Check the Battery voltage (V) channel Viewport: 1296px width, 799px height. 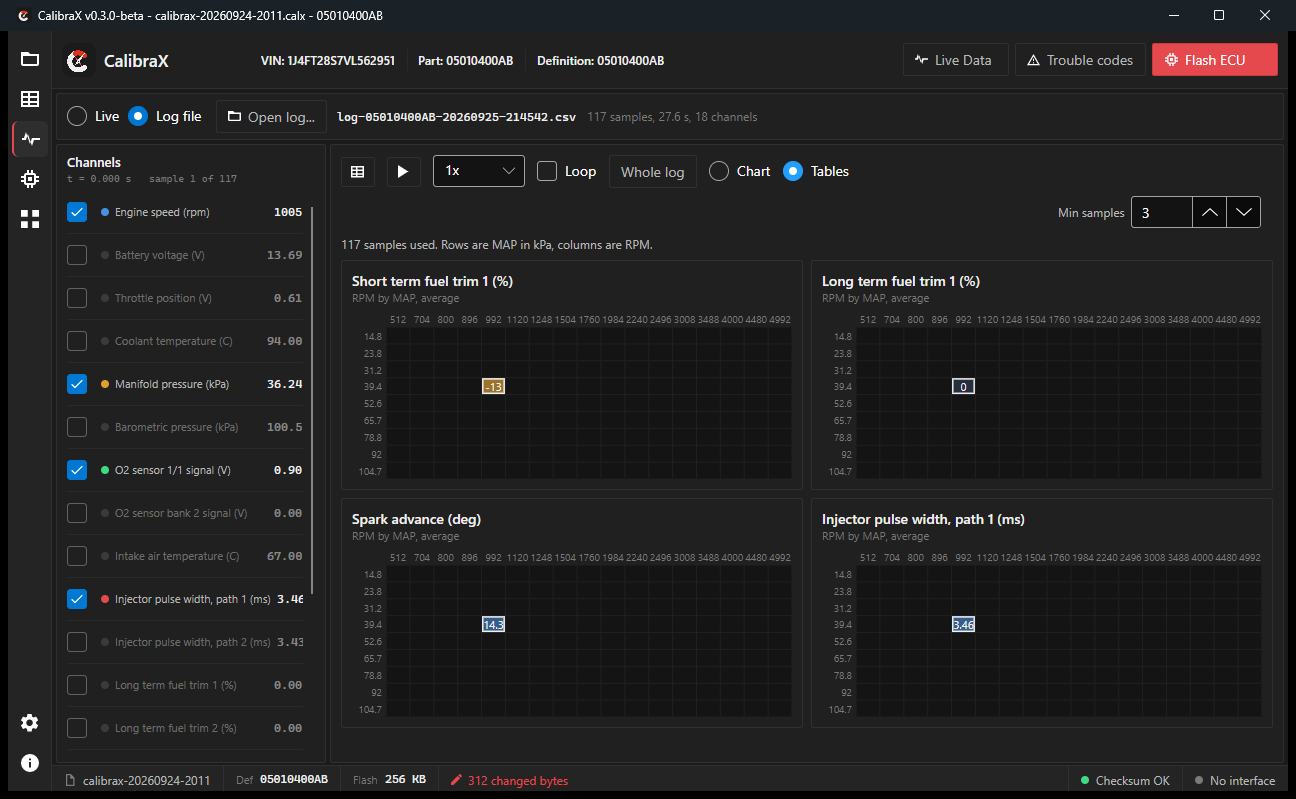(x=77, y=255)
